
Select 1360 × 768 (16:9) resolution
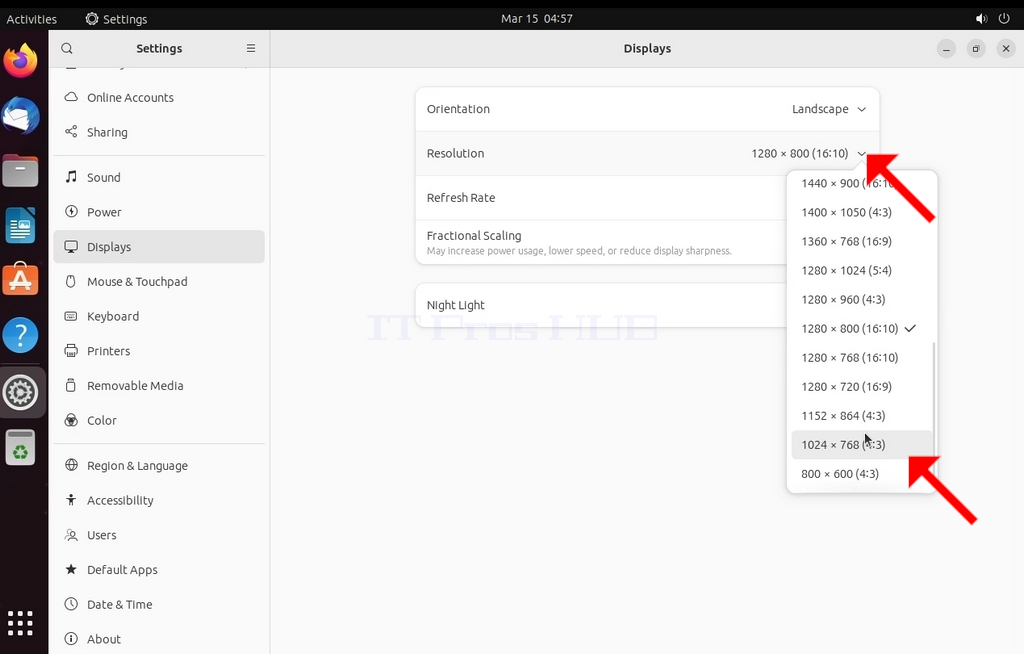[x=862, y=241]
